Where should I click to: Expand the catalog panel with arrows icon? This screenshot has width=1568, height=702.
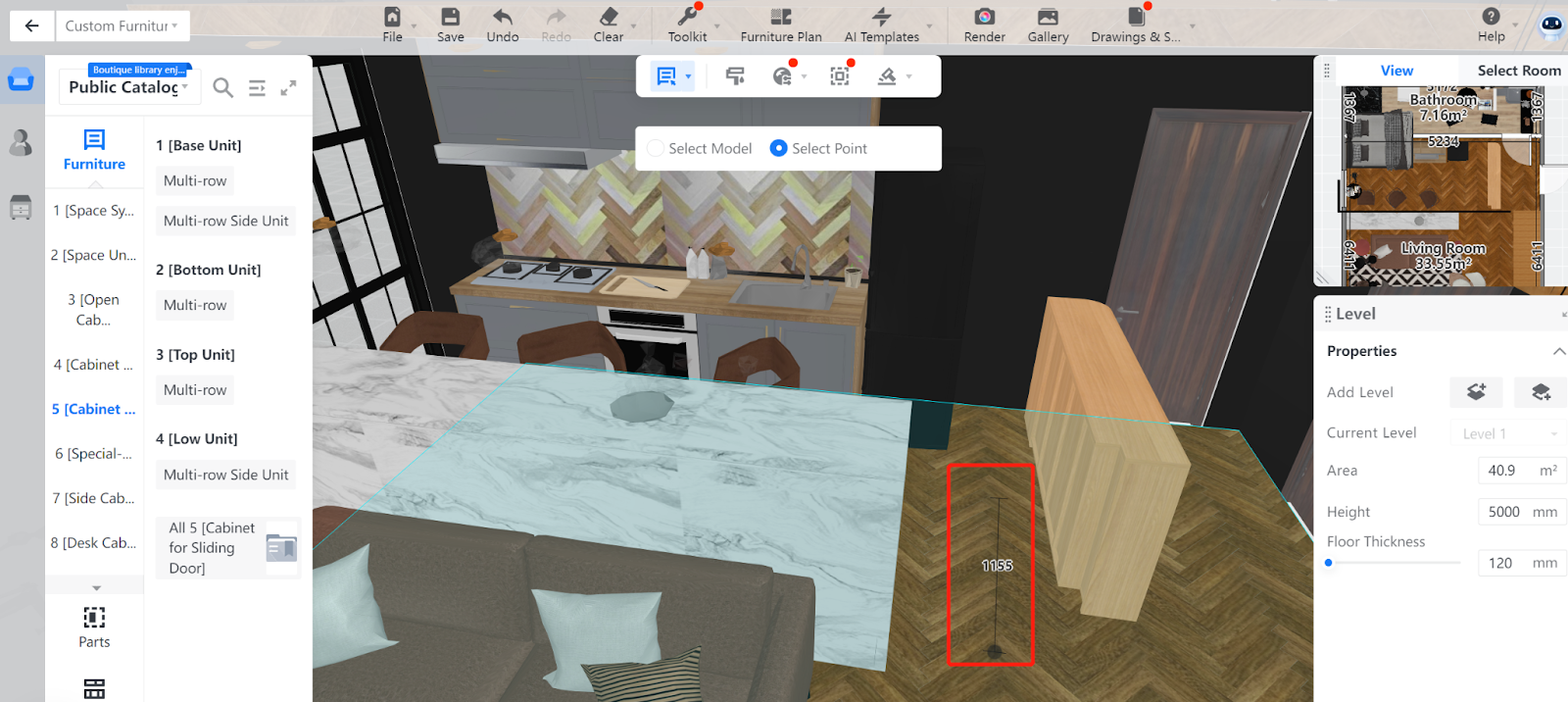288,87
